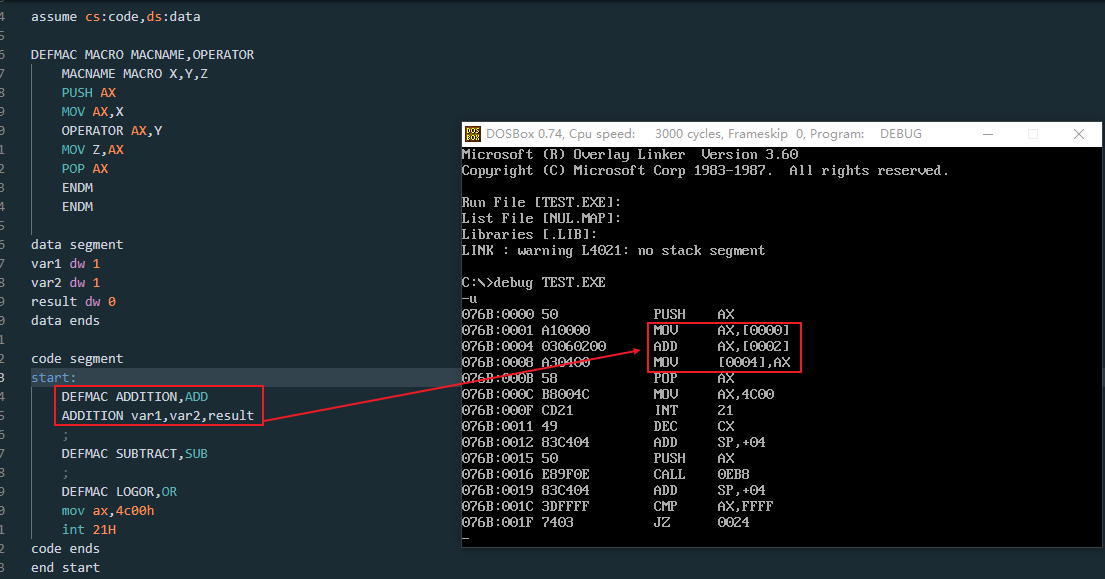1105x579 pixels.
Task: Click the 'PUSH AX' line in the editor macro
Action: coord(89,92)
